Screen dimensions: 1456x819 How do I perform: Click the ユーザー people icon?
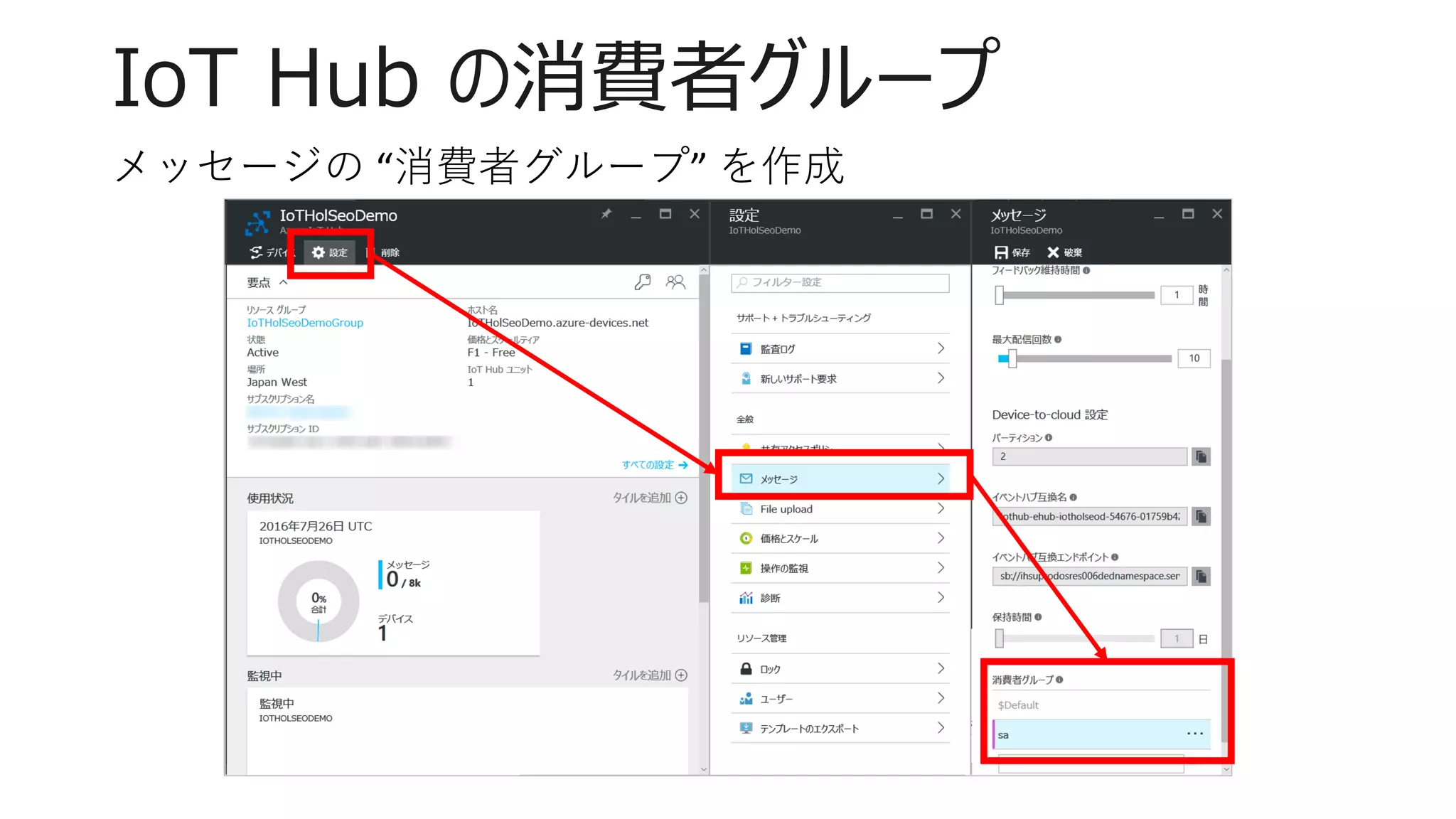tap(746, 699)
